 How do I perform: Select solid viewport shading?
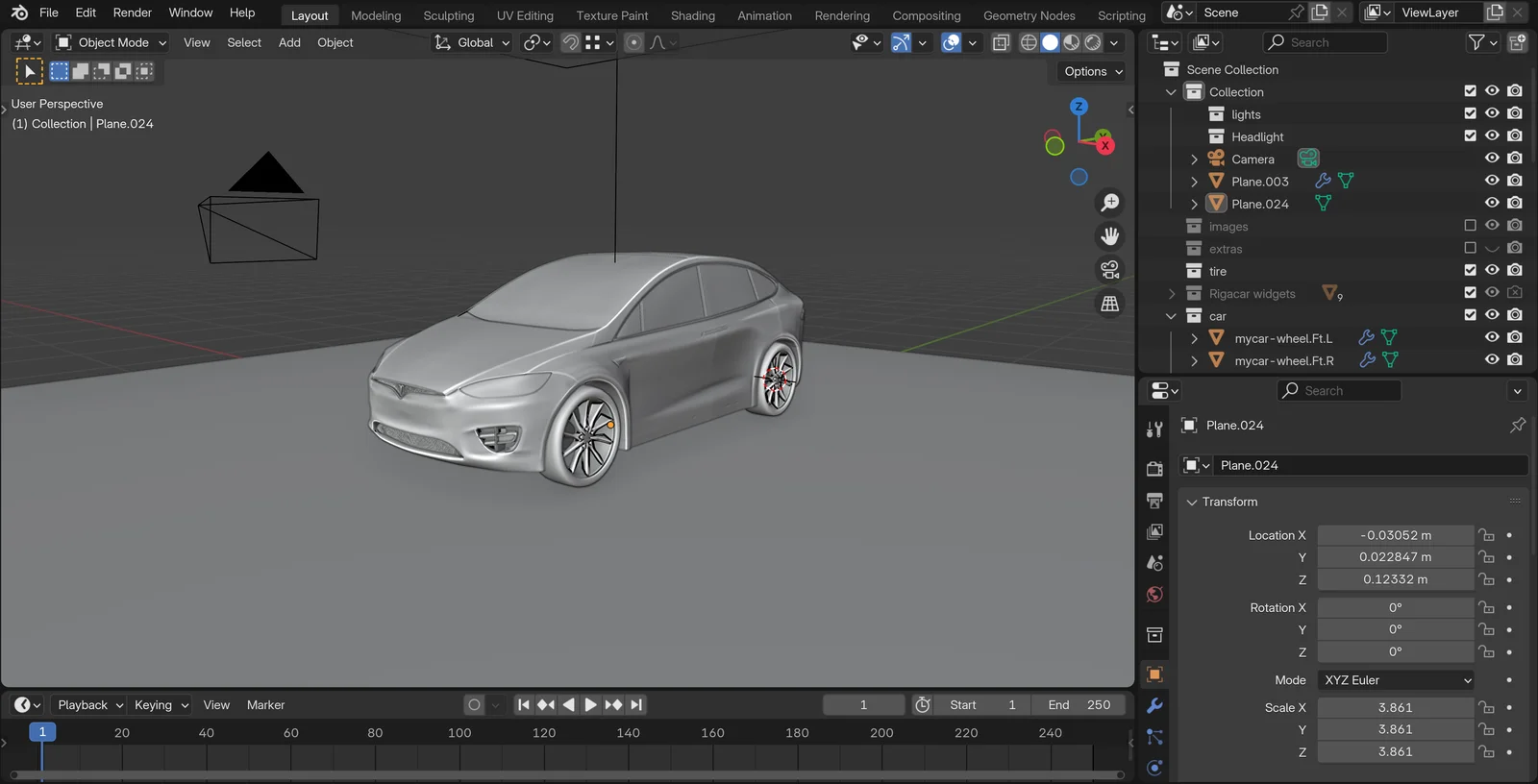1050,42
